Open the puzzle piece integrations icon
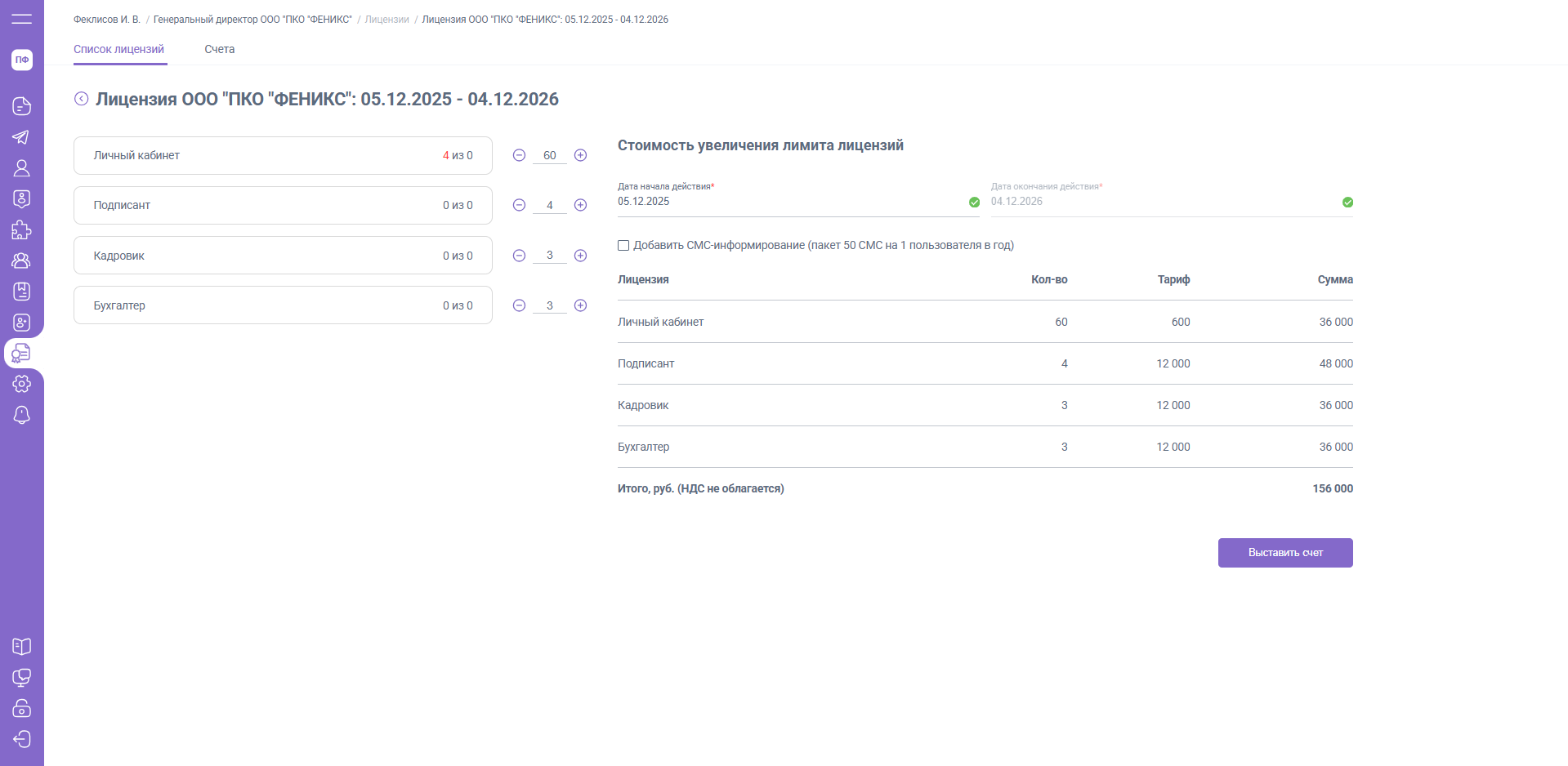The height and width of the screenshot is (766, 1568). 22,230
